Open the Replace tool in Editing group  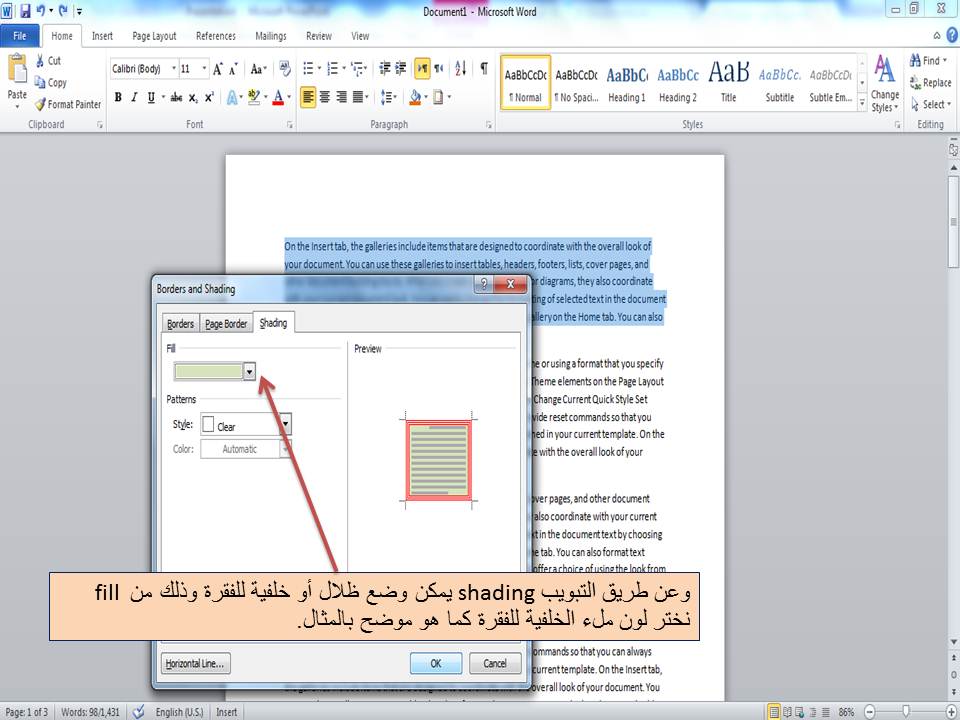pyautogui.click(x=932, y=82)
